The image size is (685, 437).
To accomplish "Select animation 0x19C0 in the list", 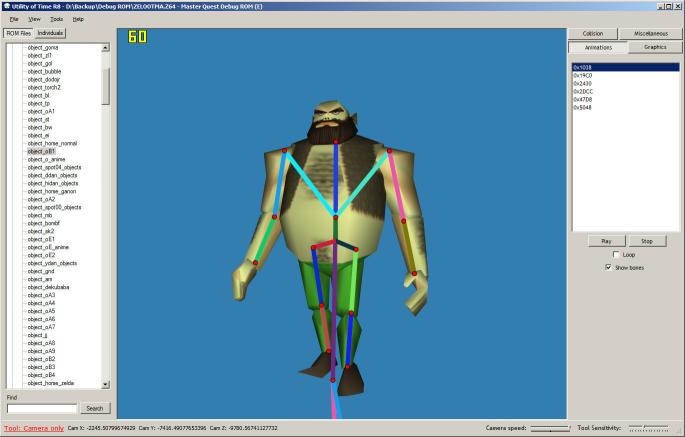I will 626,76.
